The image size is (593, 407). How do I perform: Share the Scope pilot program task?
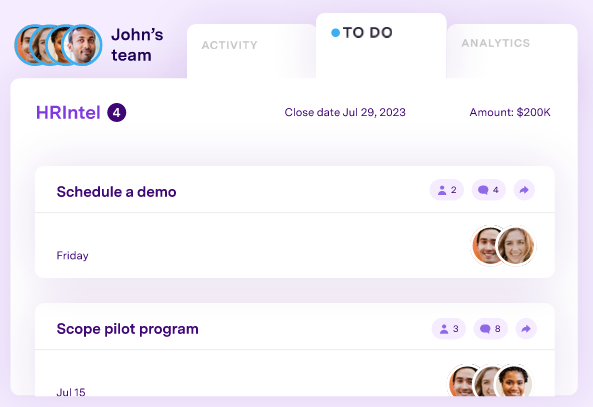click(526, 329)
